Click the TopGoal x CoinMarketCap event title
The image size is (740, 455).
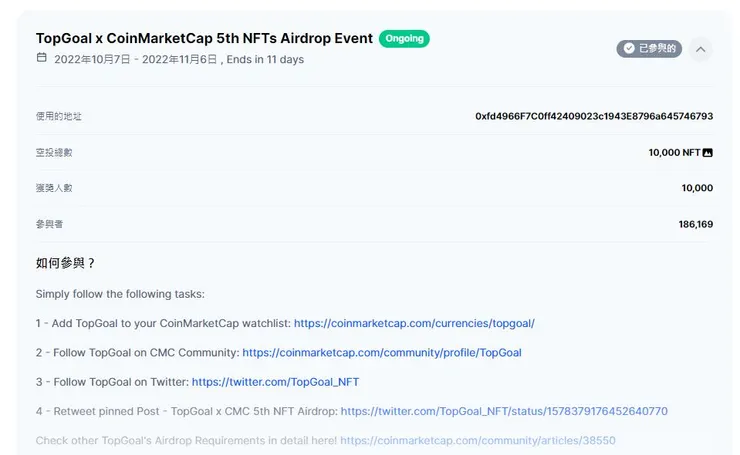(204, 38)
